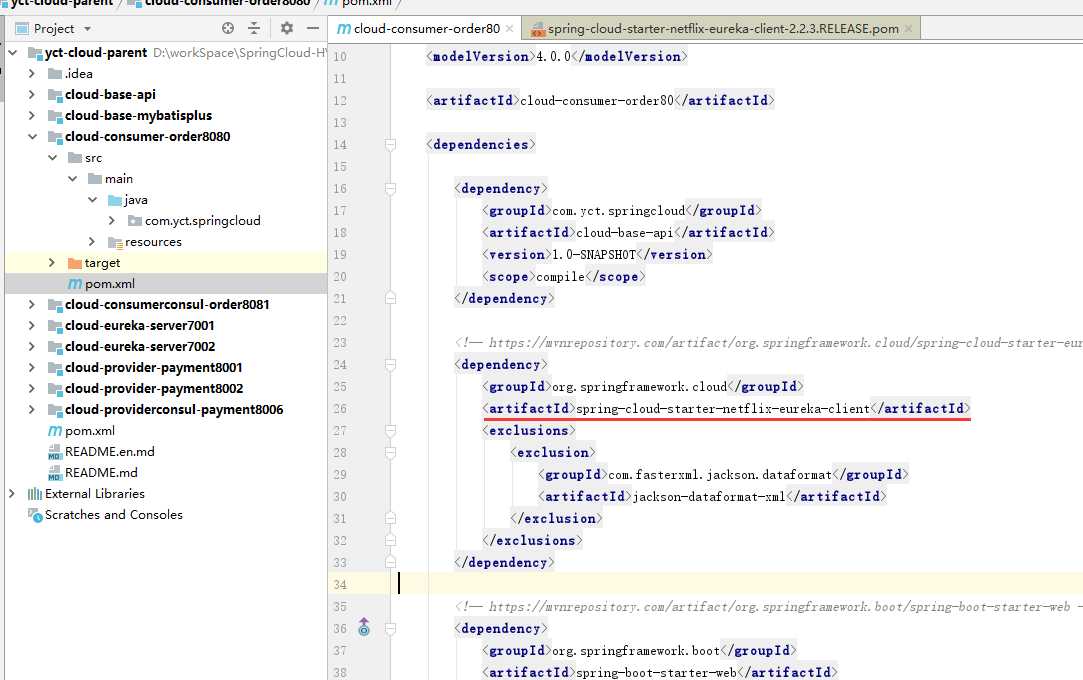Click line number 34 in gutter

(340, 585)
